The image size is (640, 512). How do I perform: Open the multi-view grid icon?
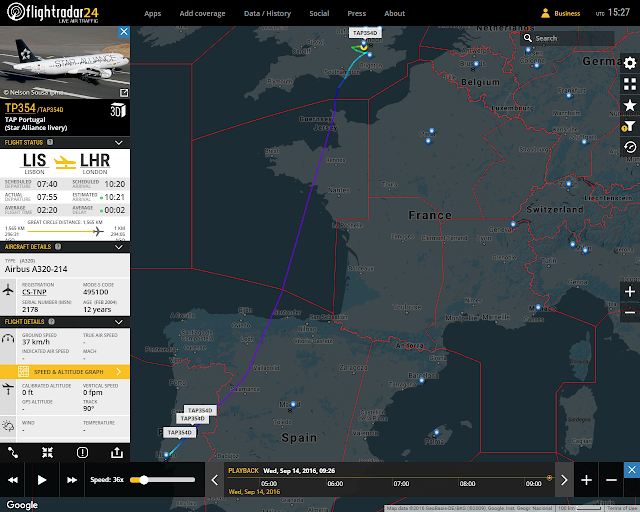(630, 84)
